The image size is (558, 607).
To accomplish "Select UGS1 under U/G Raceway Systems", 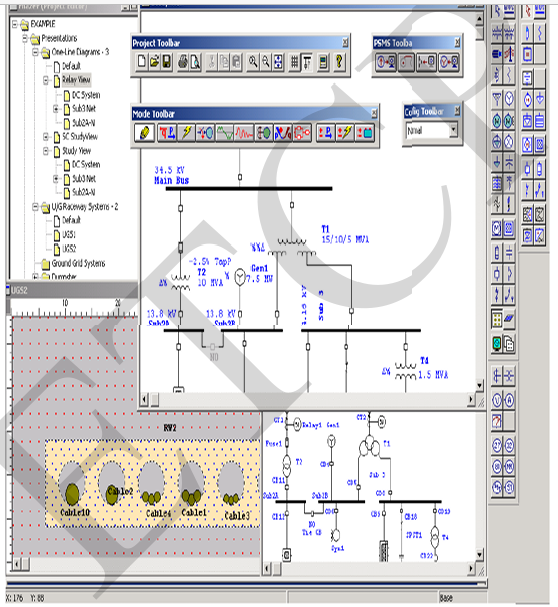I will click(x=69, y=234).
